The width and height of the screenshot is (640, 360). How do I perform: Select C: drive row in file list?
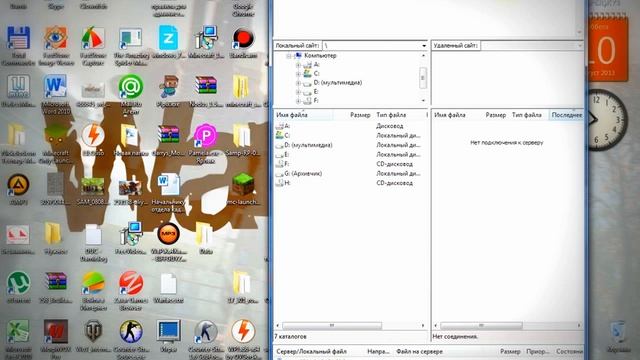click(x=350, y=136)
